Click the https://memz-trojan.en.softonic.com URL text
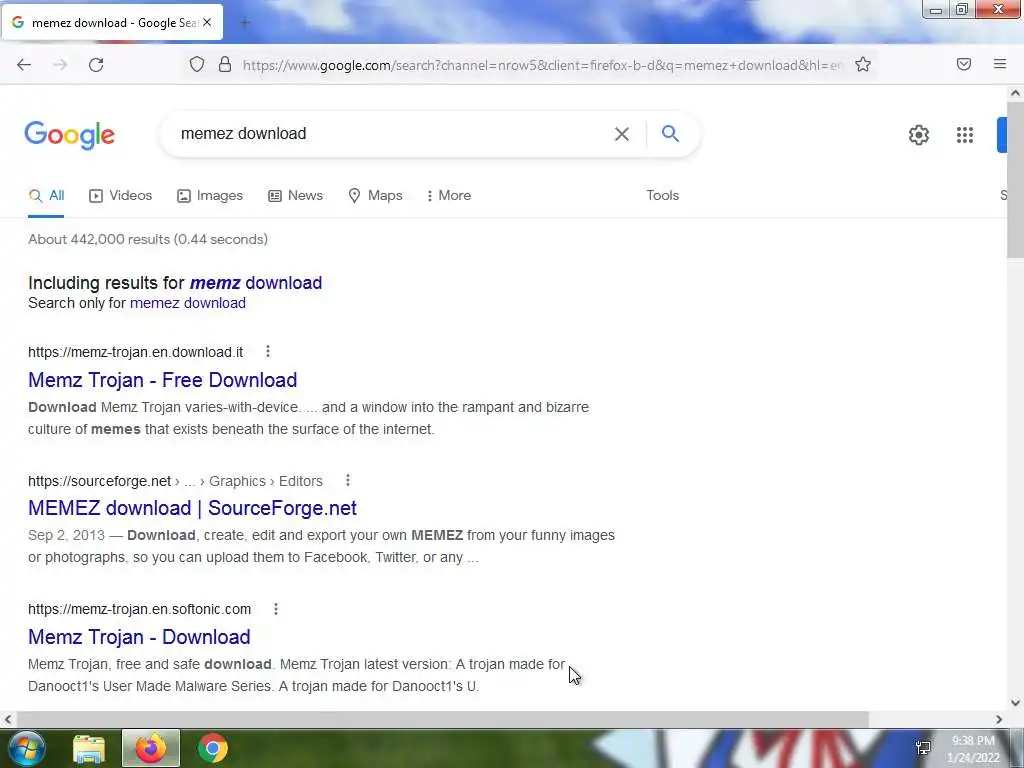This screenshot has height=768, width=1024. click(x=139, y=609)
